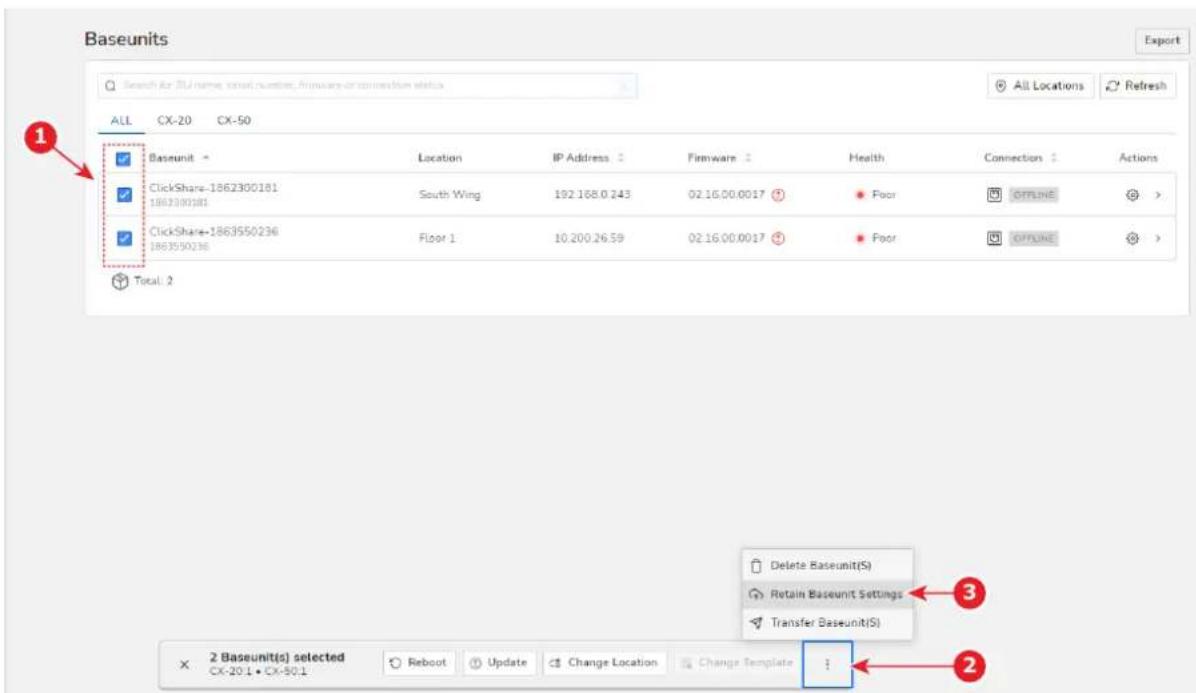Click OFFLINE badge in Floor 1 row
Screen dimensions: 1196x693
tap(1034, 239)
